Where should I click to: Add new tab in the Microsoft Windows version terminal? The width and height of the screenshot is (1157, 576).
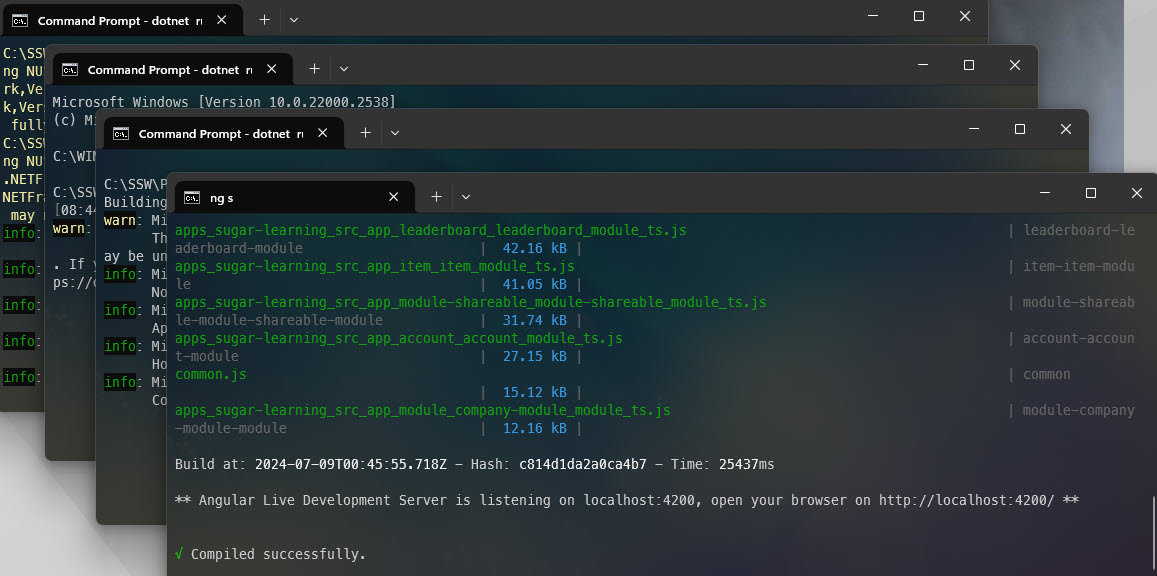314,69
